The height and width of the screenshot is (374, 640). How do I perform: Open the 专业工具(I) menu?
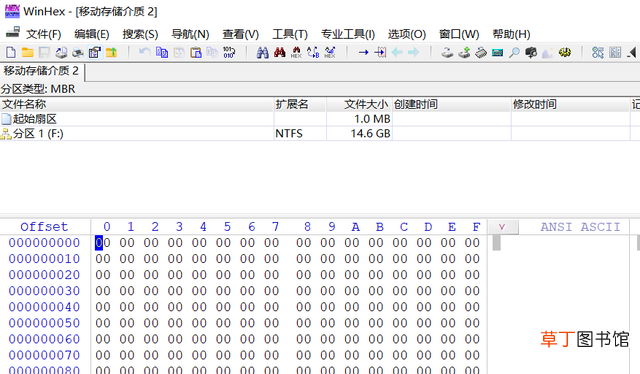(x=348, y=34)
